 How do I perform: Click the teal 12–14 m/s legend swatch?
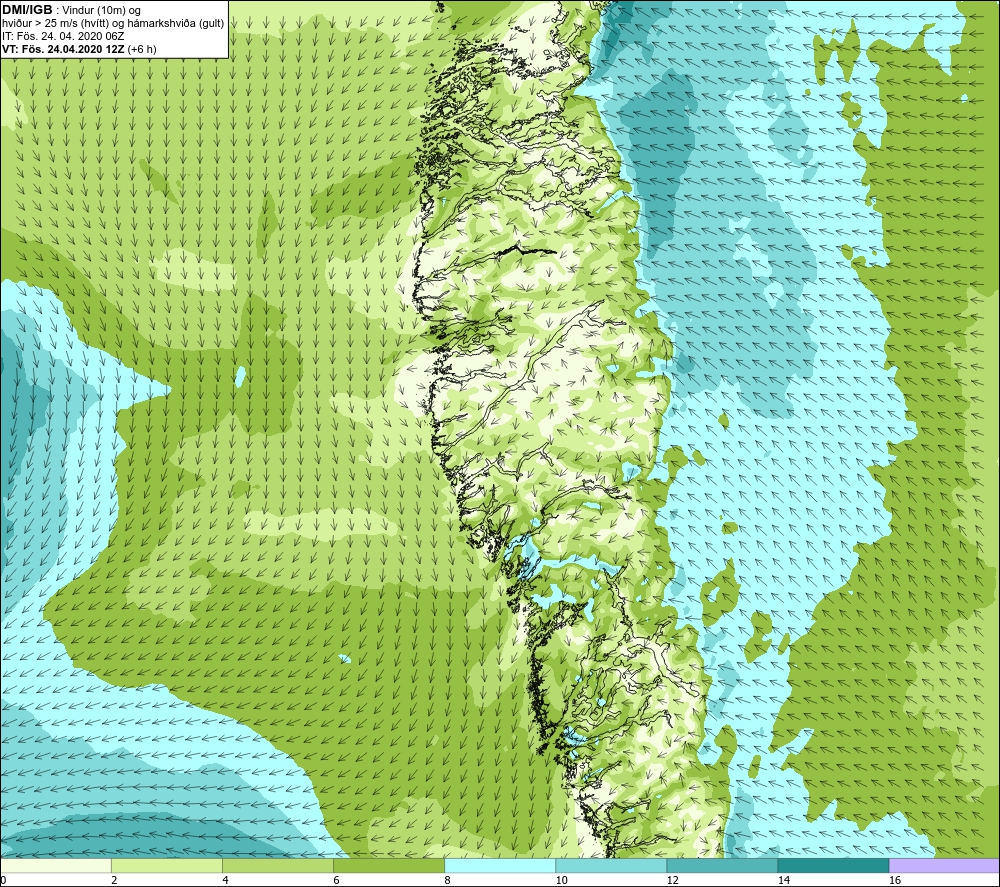point(722,865)
